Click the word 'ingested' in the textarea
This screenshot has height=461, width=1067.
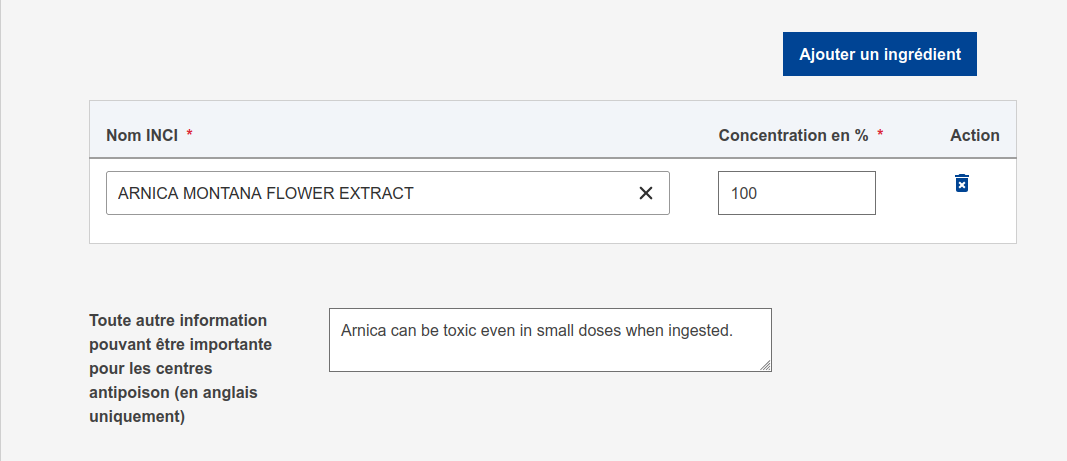[x=697, y=330]
